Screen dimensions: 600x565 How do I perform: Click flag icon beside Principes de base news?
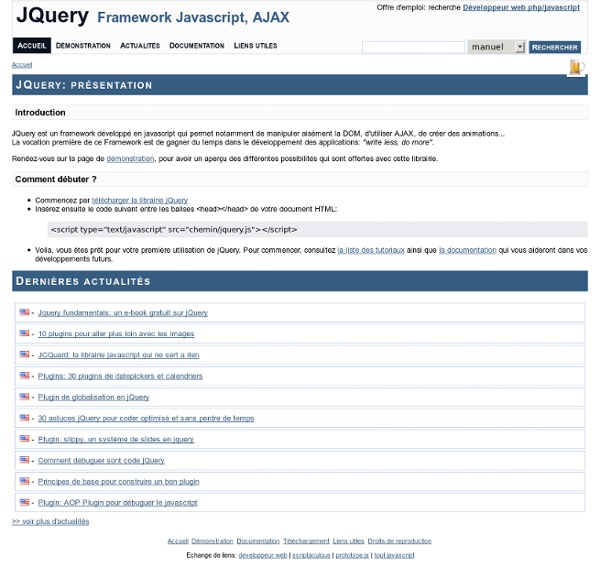24,481
